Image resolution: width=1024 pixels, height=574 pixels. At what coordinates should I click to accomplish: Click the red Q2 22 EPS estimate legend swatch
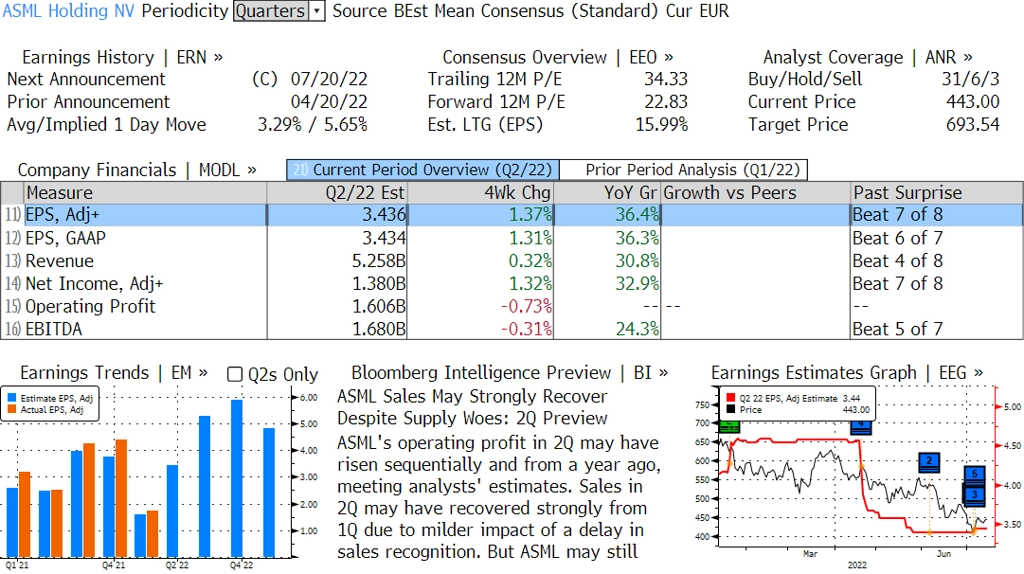(x=730, y=398)
